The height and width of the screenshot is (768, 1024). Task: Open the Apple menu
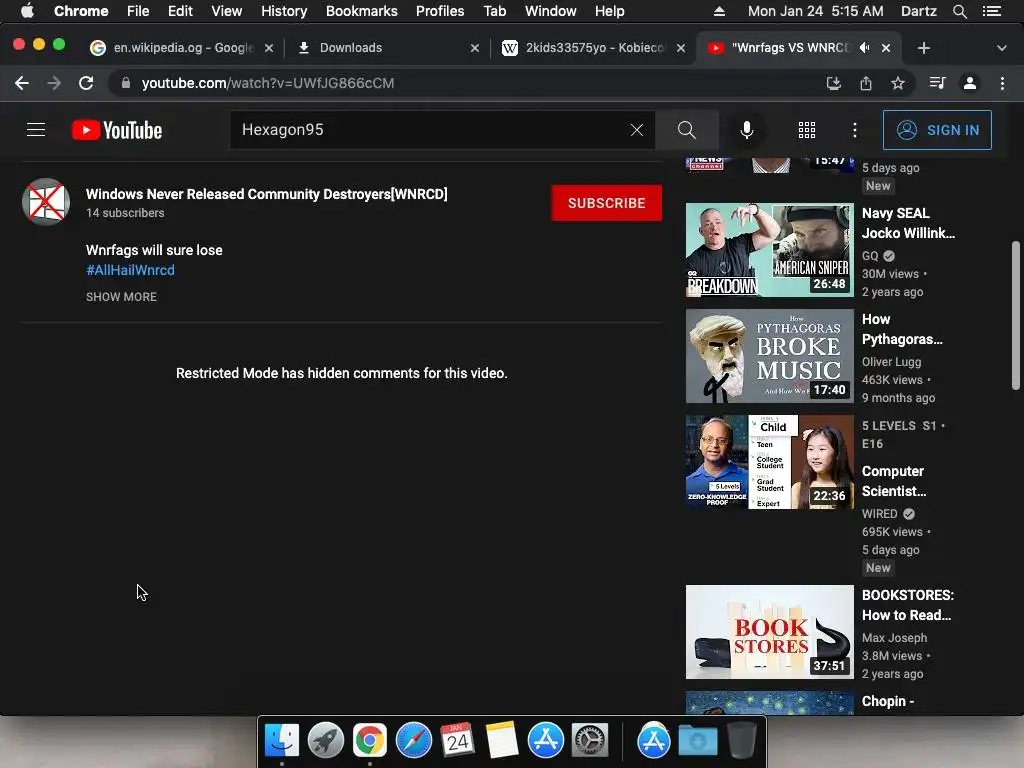click(x=27, y=11)
